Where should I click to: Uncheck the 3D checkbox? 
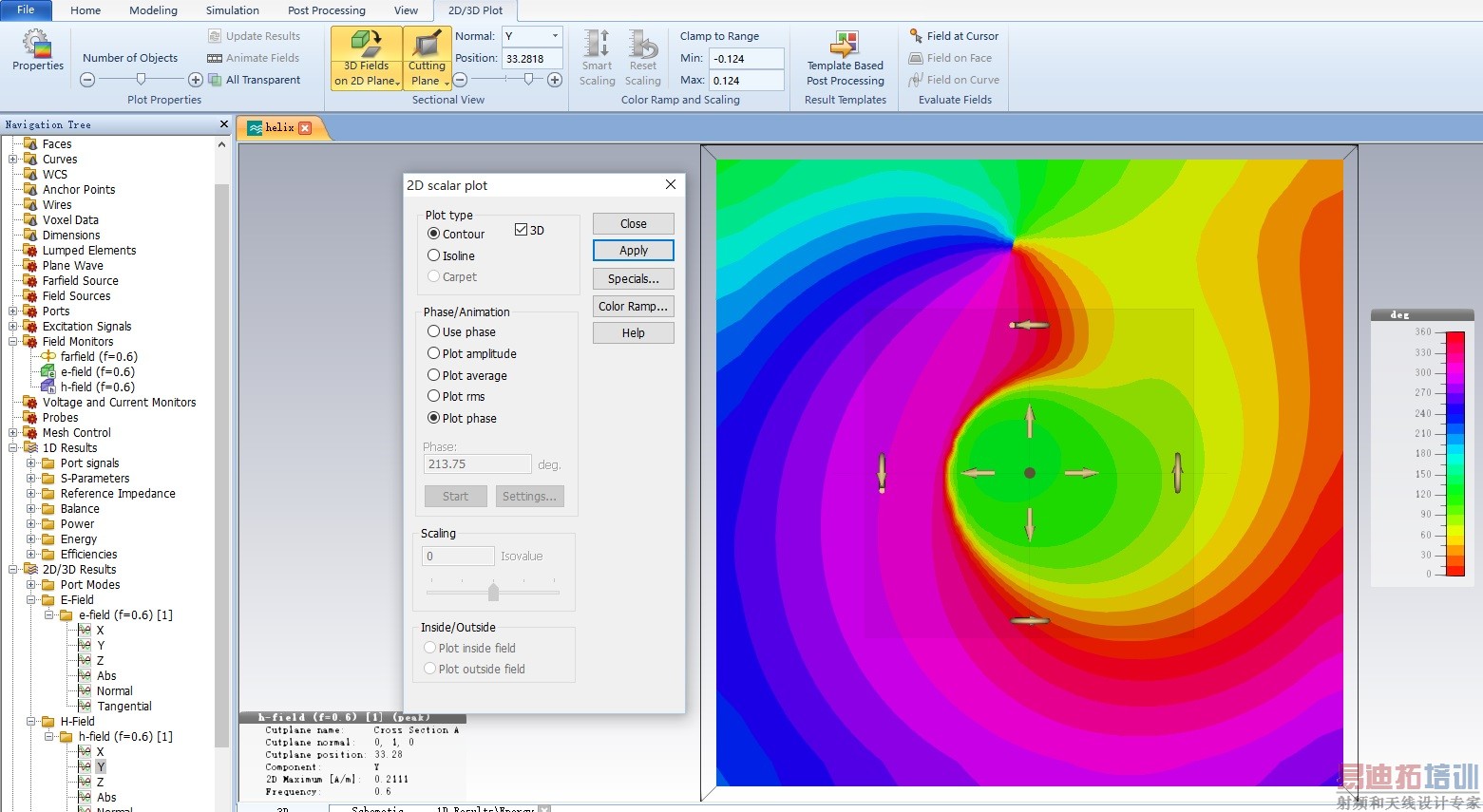pos(521,230)
